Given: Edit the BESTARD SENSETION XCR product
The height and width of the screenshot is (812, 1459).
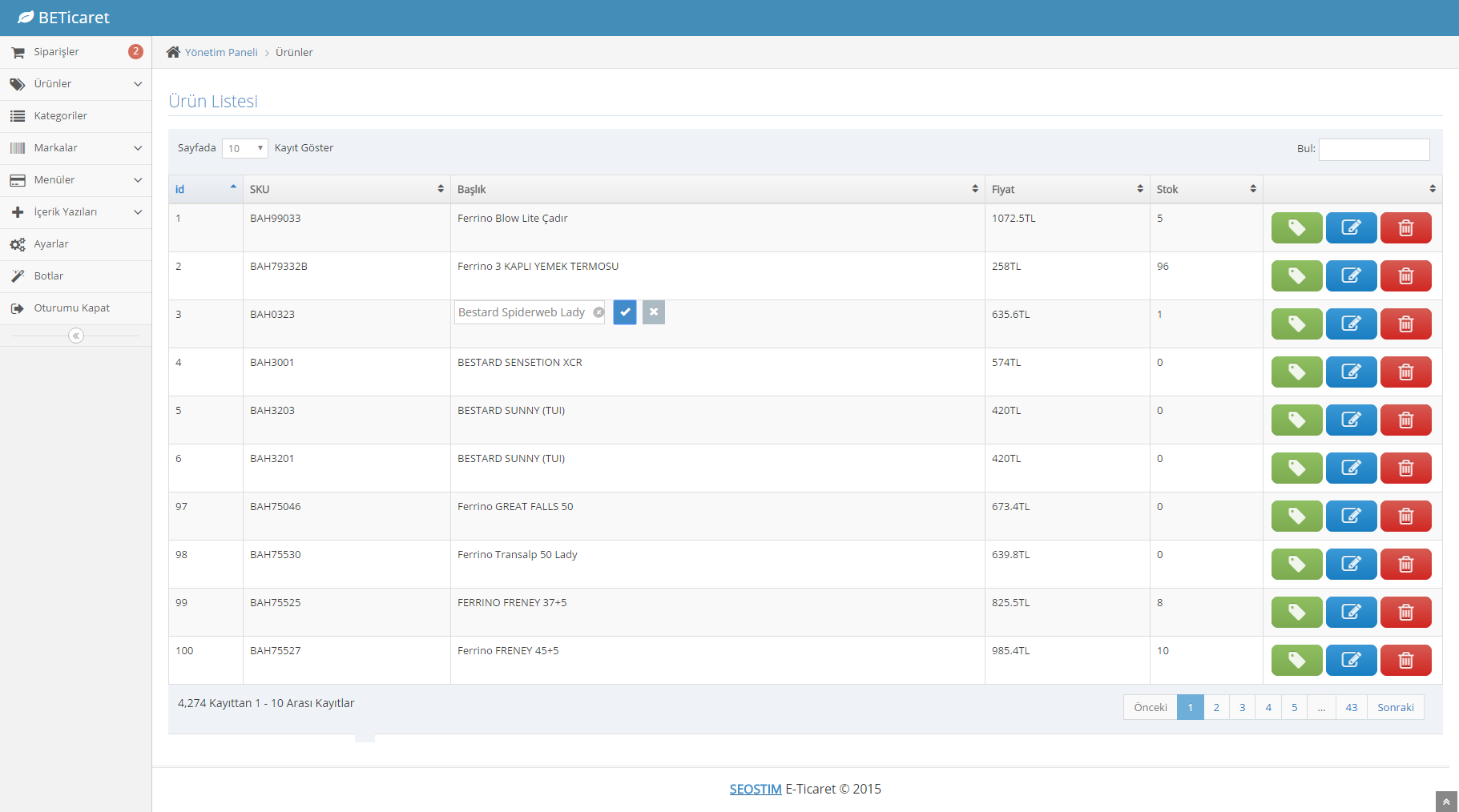Looking at the screenshot, I should [x=1351, y=372].
